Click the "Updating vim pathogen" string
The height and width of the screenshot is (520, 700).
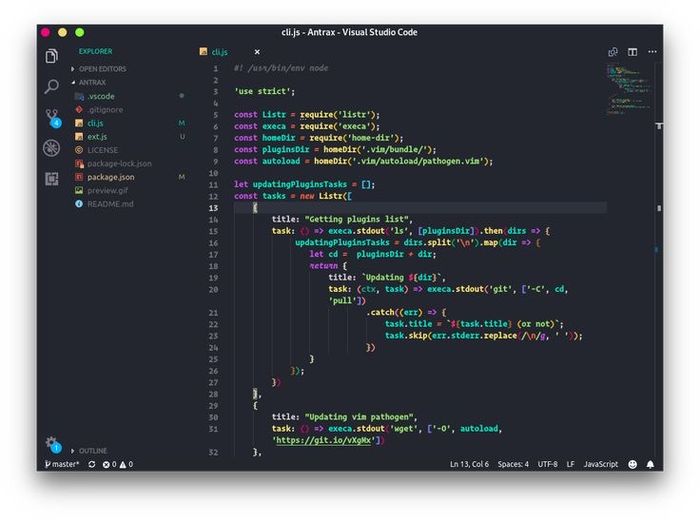click(x=359, y=417)
